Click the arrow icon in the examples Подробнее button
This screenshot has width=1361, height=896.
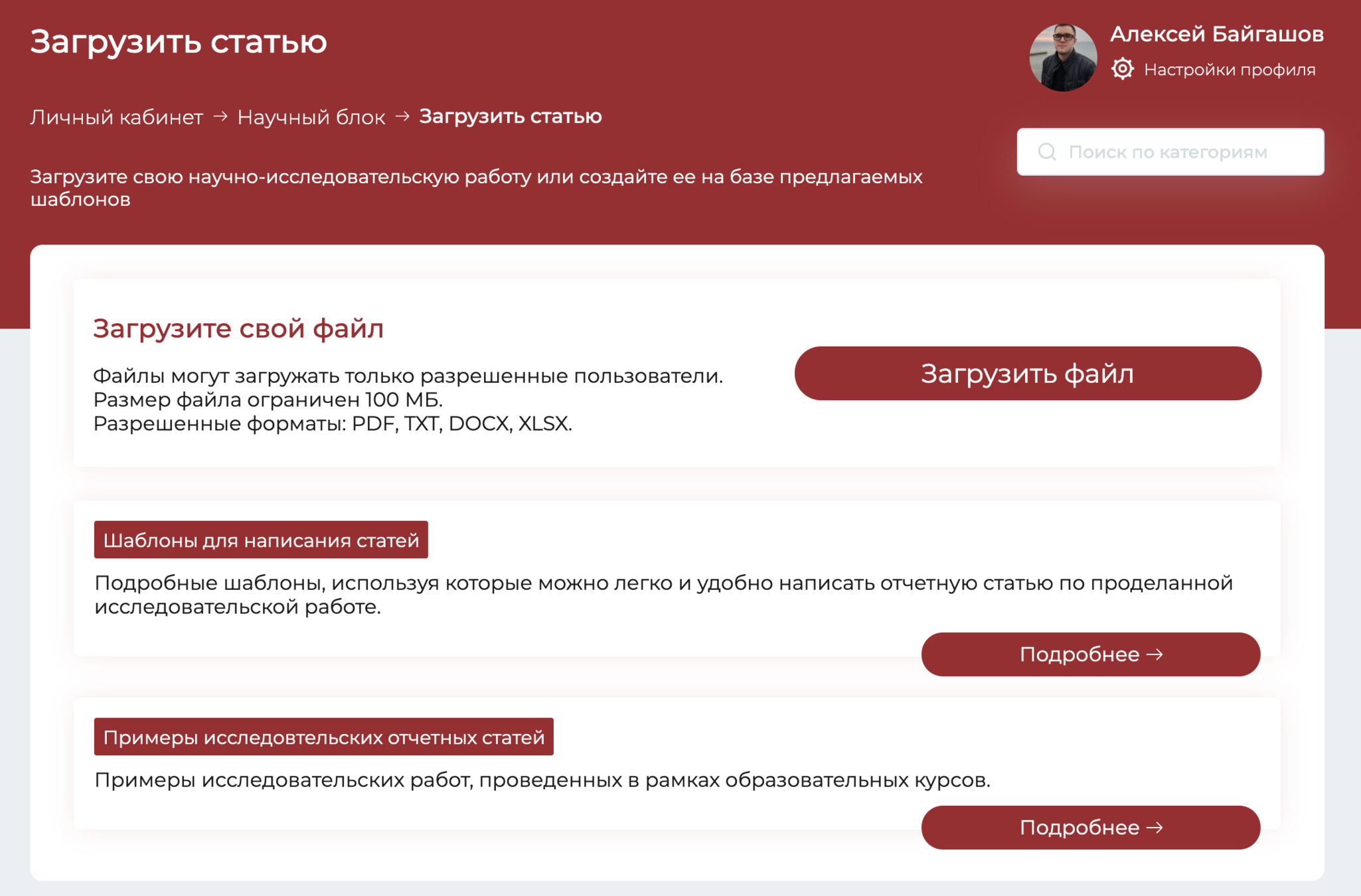click(x=1155, y=828)
